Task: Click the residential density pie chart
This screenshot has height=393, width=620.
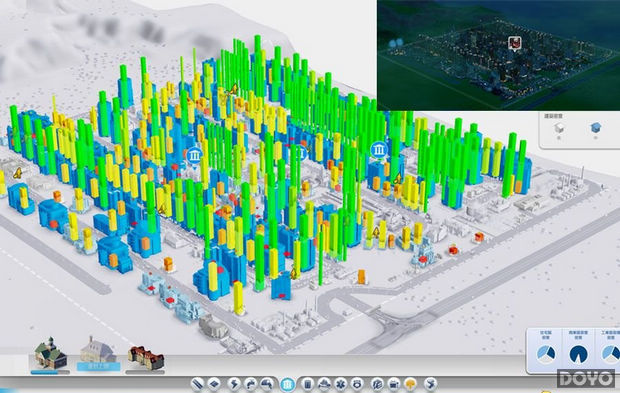Action: tap(546, 353)
